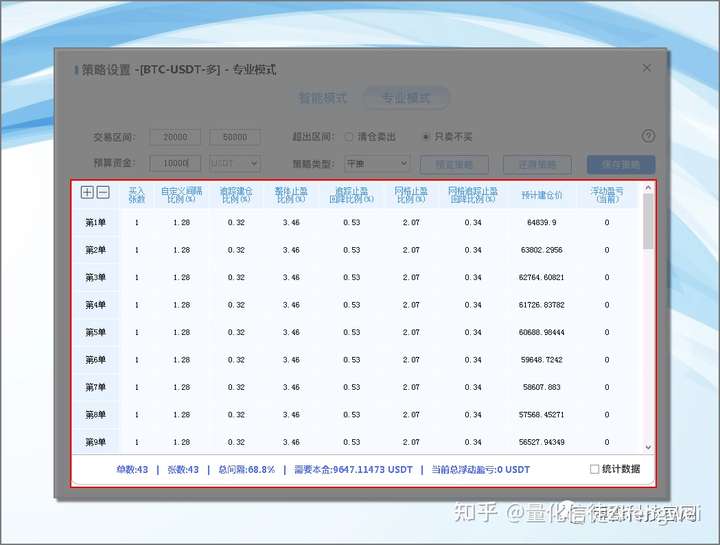Click the 追踪止盈回降比例 column header
The width and height of the screenshot is (720, 545).
tap(351, 195)
